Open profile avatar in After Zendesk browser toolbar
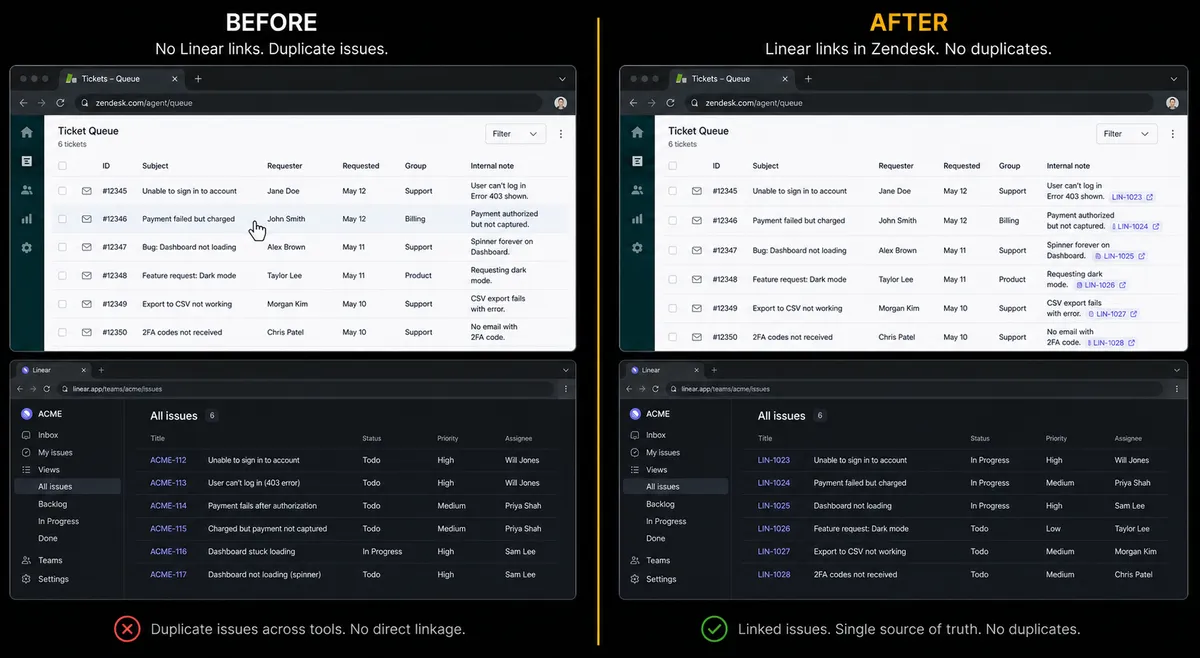The height and width of the screenshot is (658, 1200). pos(1172,102)
